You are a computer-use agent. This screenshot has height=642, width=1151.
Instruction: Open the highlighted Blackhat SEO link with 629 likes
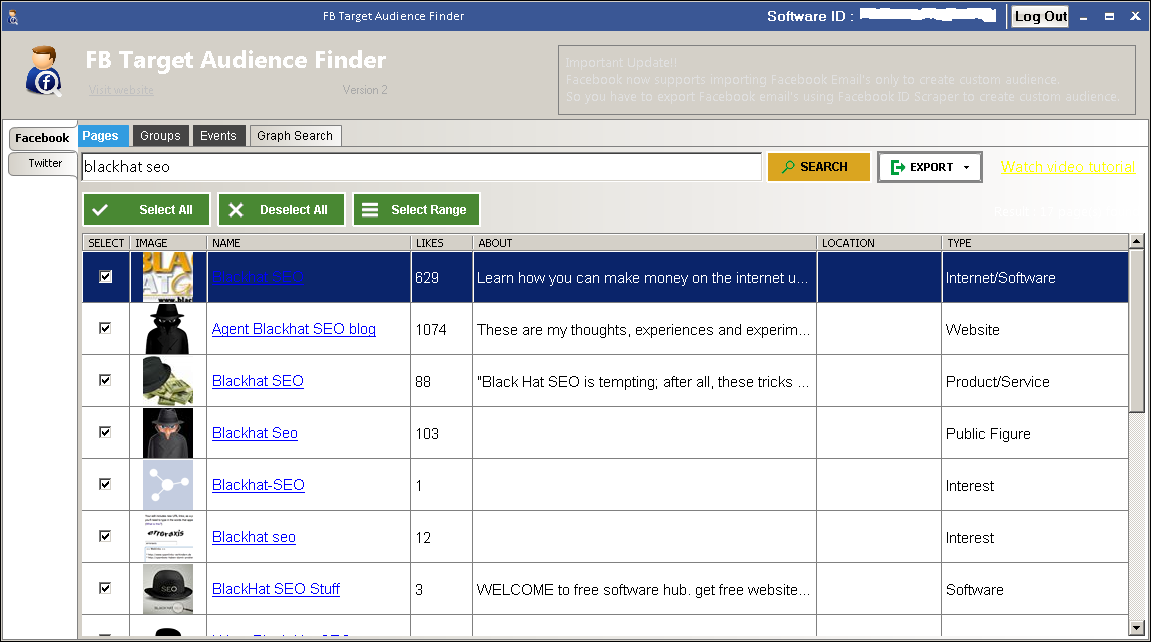258,277
